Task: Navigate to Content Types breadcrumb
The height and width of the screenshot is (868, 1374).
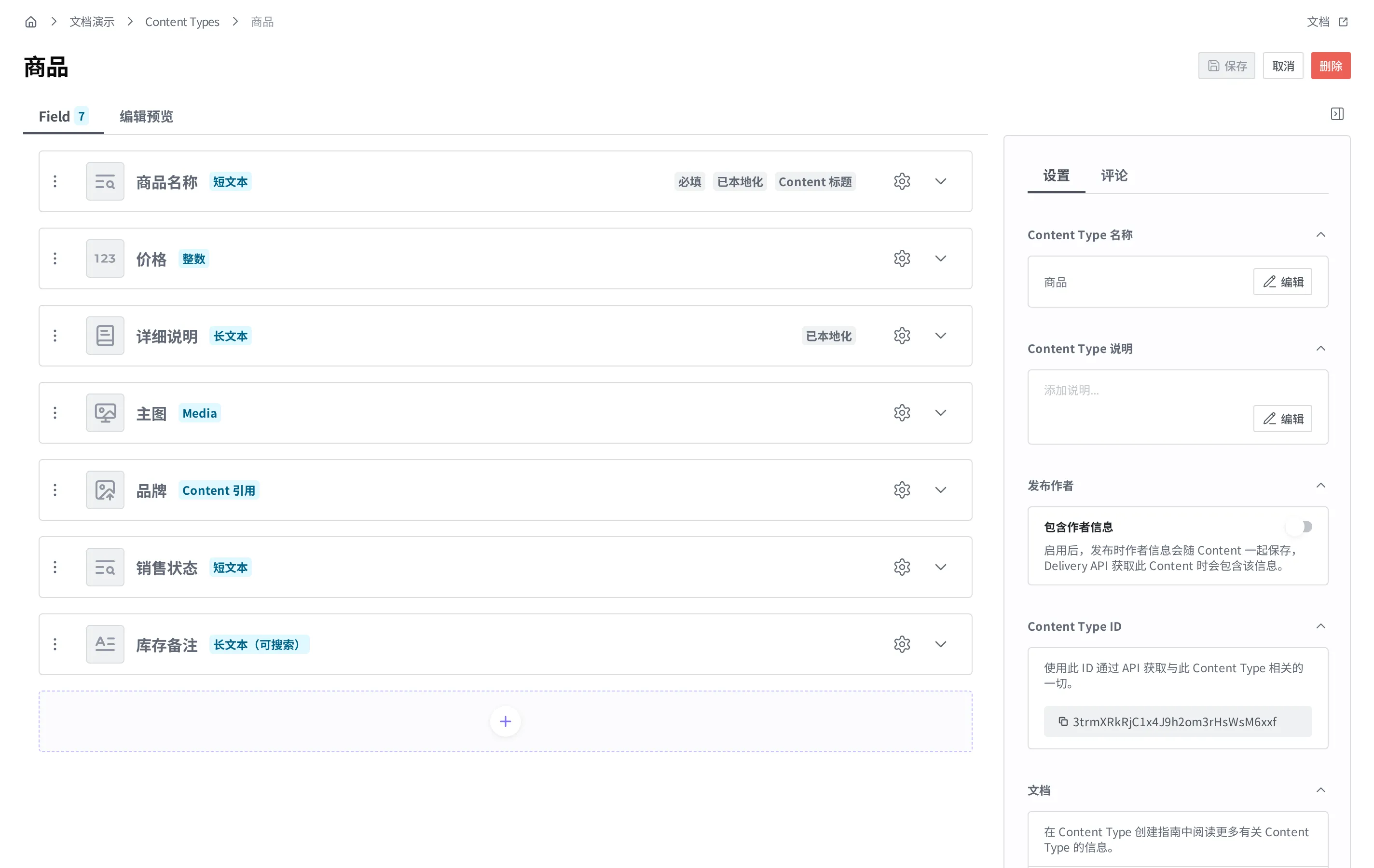Action: coord(182,22)
